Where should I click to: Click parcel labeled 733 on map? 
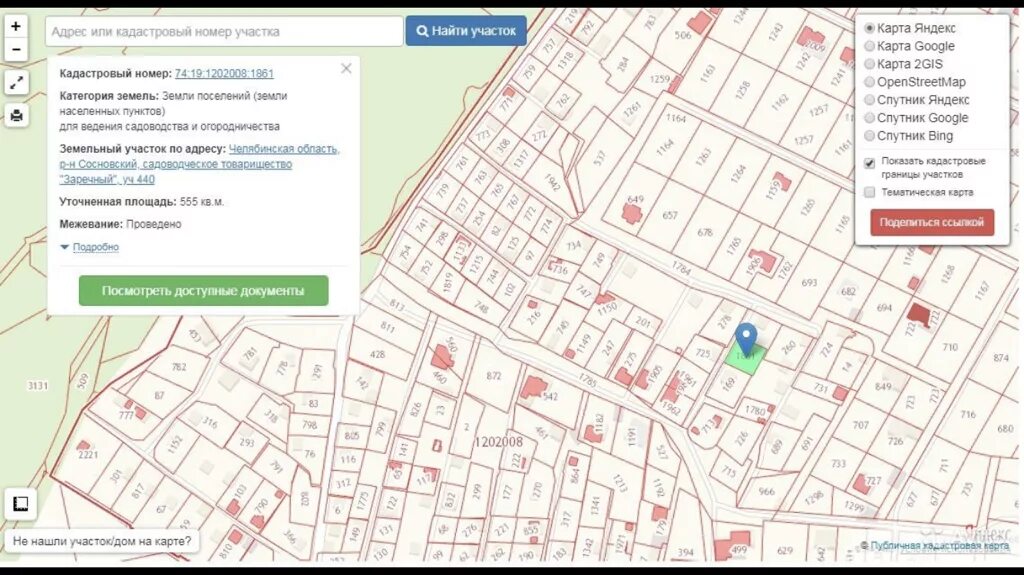tap(839, 463)
